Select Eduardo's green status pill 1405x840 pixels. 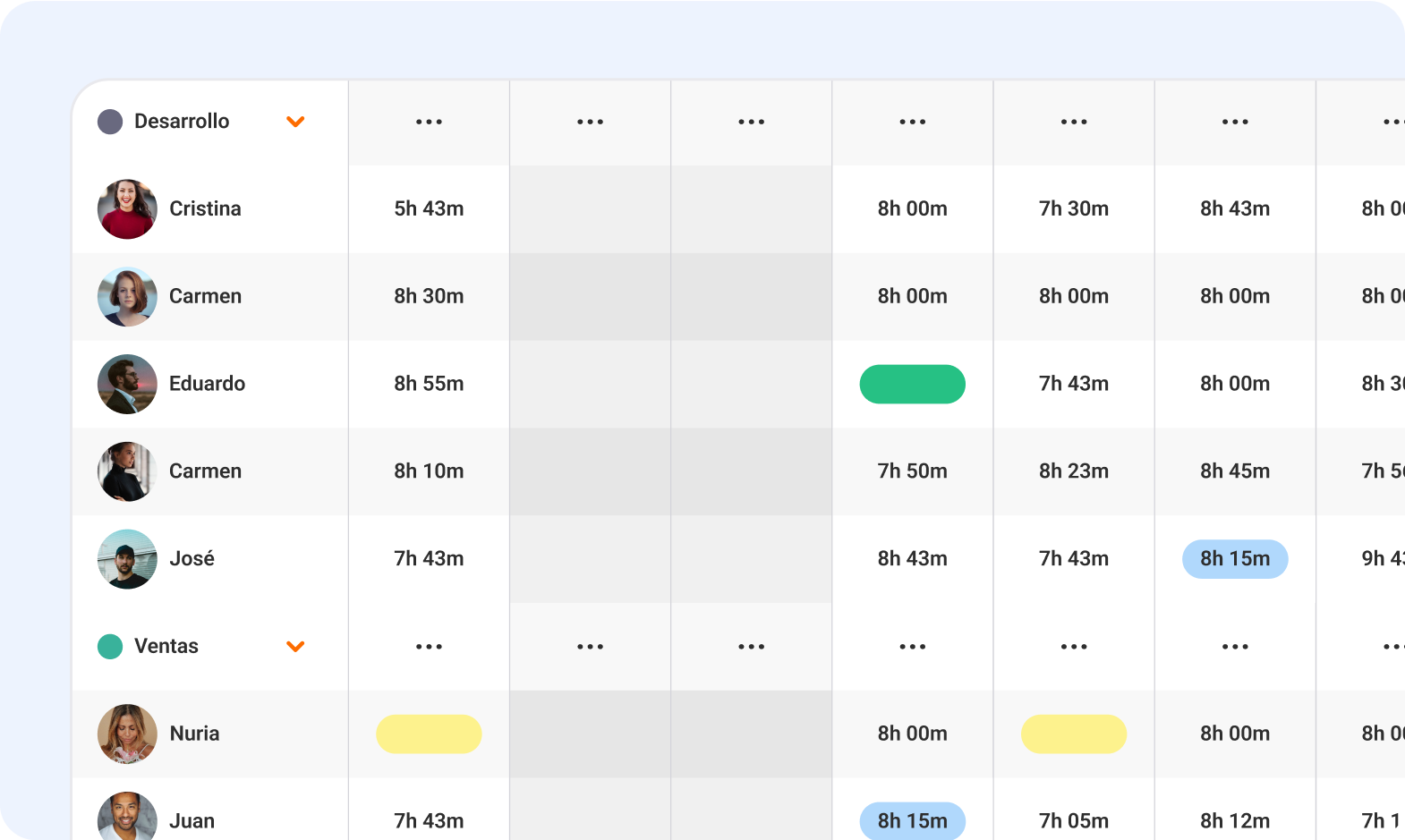coord(912,385)
